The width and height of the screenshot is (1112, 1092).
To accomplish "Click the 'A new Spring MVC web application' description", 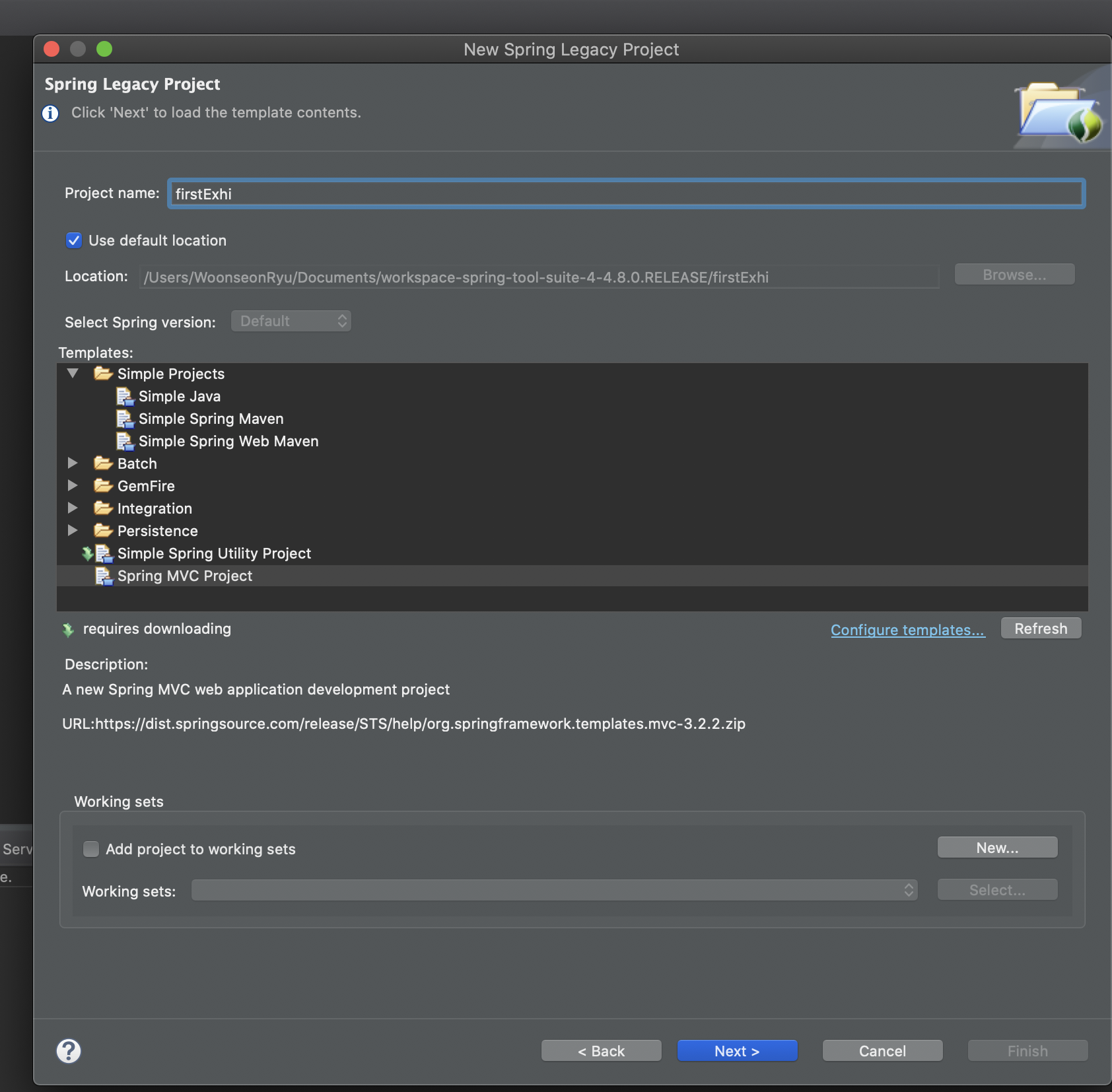I will (256, 689).
